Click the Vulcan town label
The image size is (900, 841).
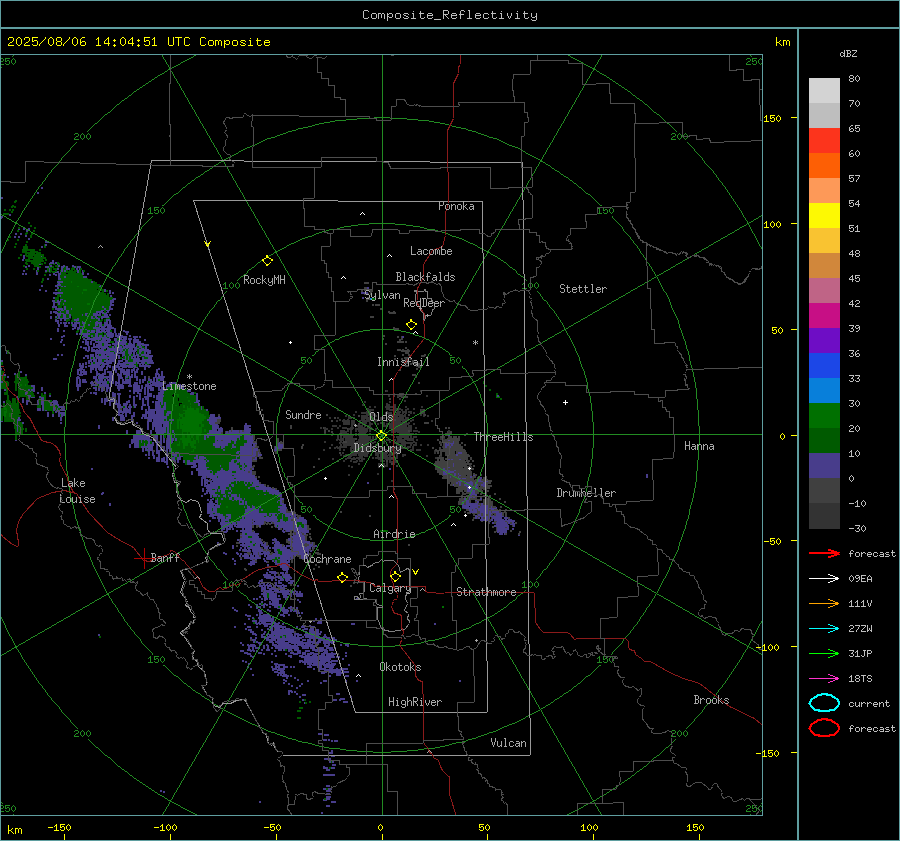coord(508,743)
